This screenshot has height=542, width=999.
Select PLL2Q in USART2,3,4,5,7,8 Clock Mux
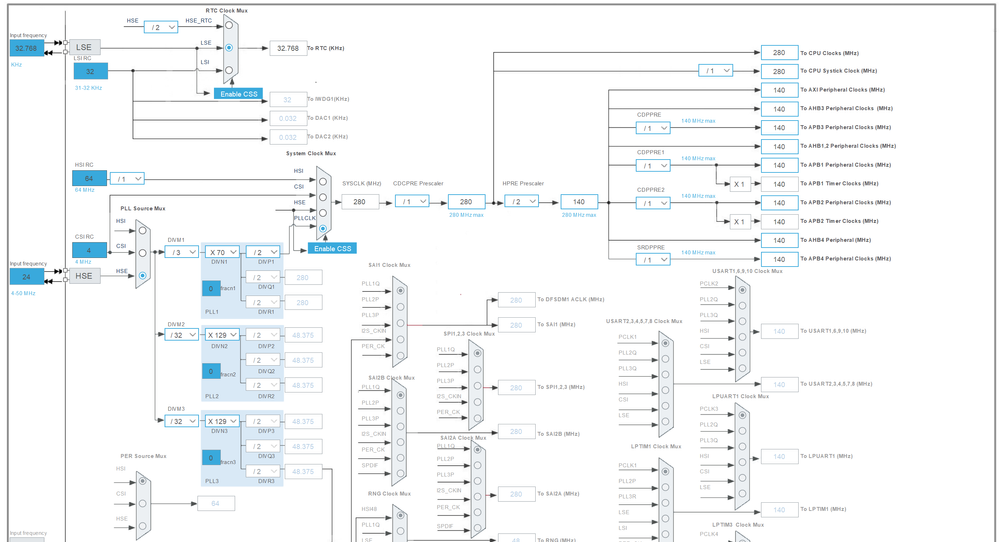(x=665, y=359)
